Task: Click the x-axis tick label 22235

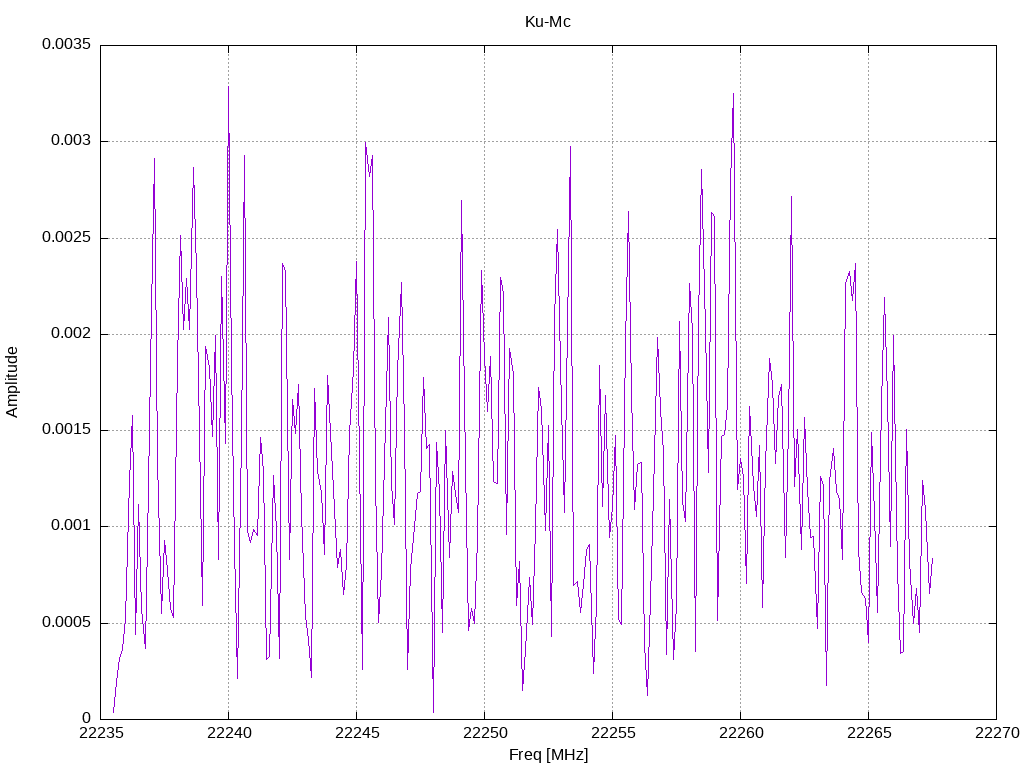Action: point(101,733)
